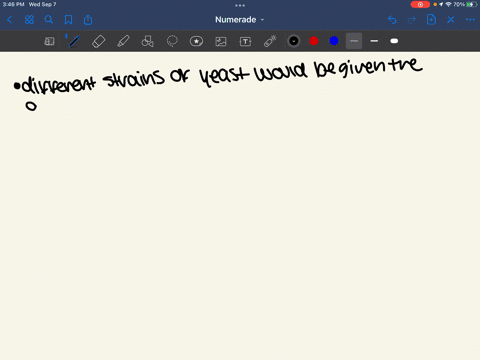480x360 pixels.
Task: Tap the battery status indicator
Action: pos(472,4)
